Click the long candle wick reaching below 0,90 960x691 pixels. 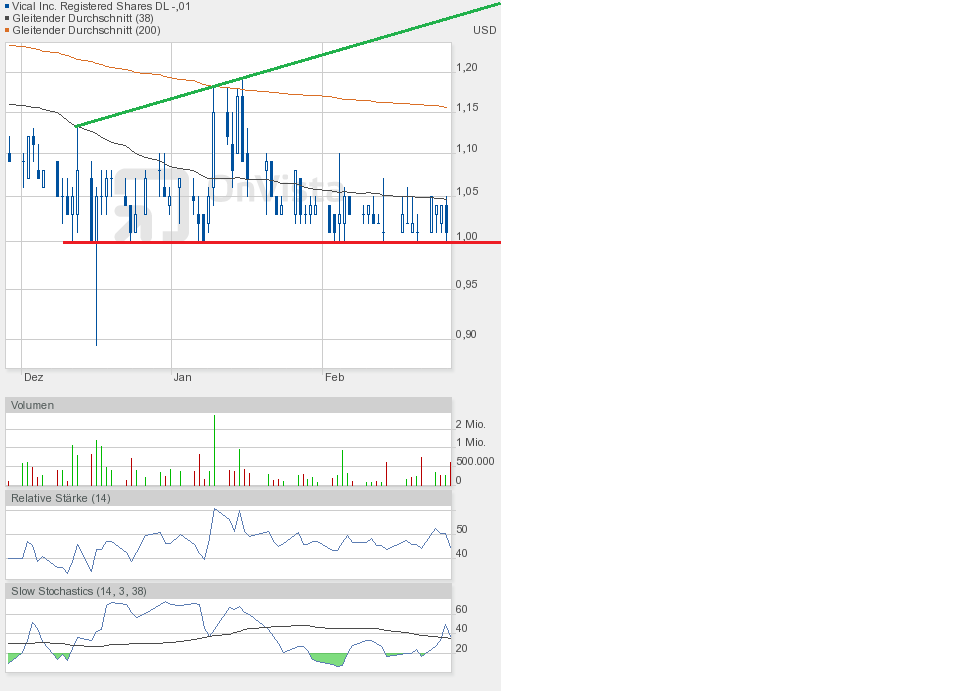96,300
